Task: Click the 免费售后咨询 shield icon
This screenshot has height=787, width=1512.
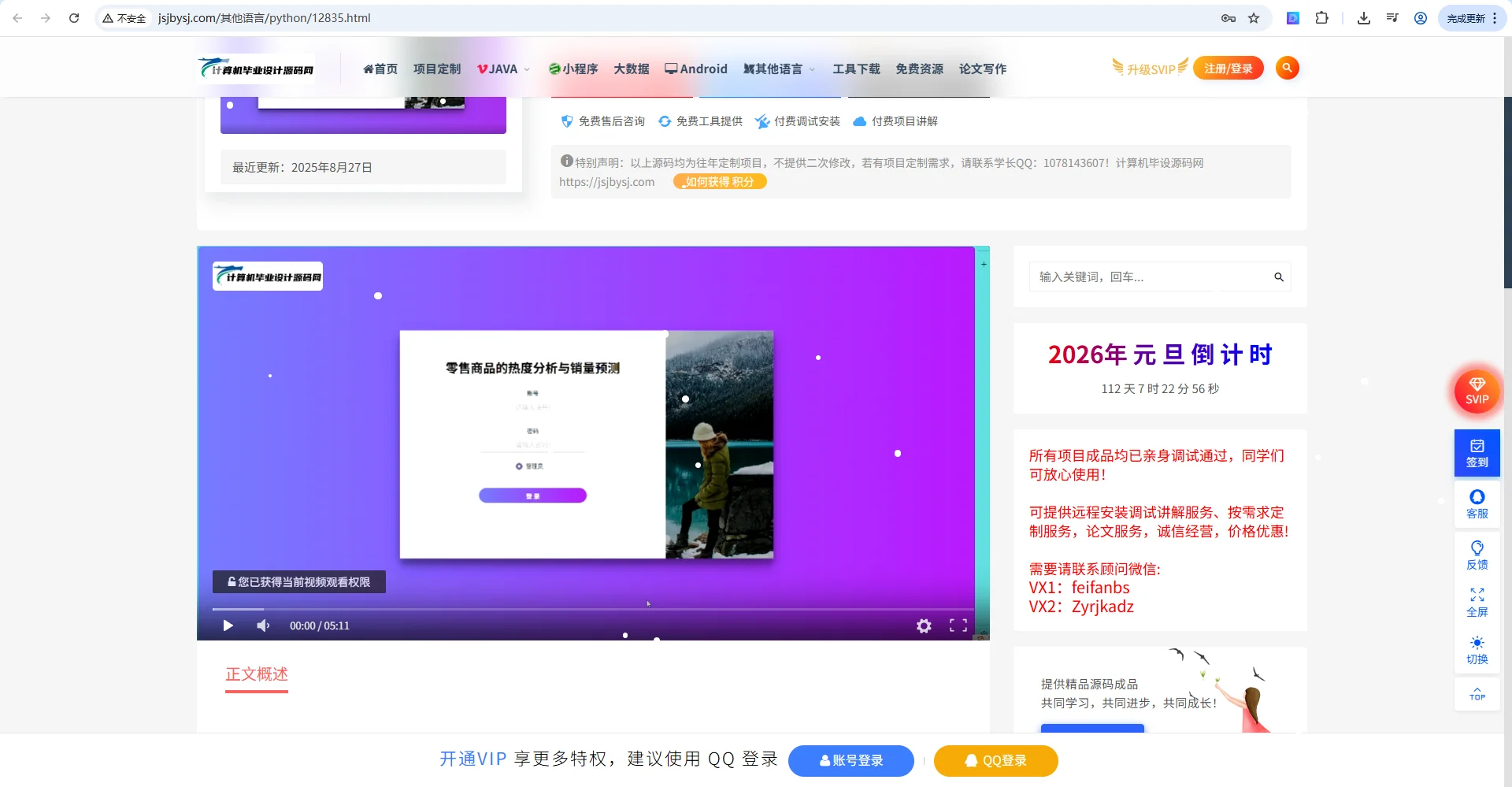Action: tap(567, 121)
